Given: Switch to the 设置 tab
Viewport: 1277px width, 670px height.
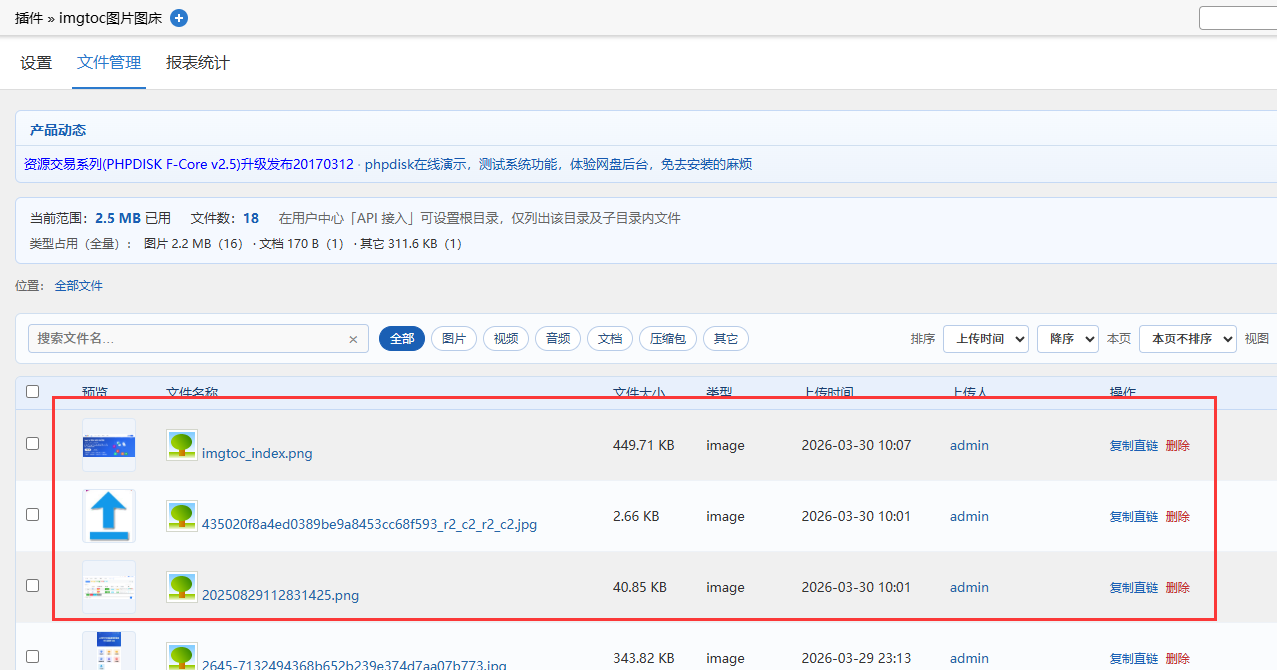Looking at the screenshot, I should coord(36,62).
